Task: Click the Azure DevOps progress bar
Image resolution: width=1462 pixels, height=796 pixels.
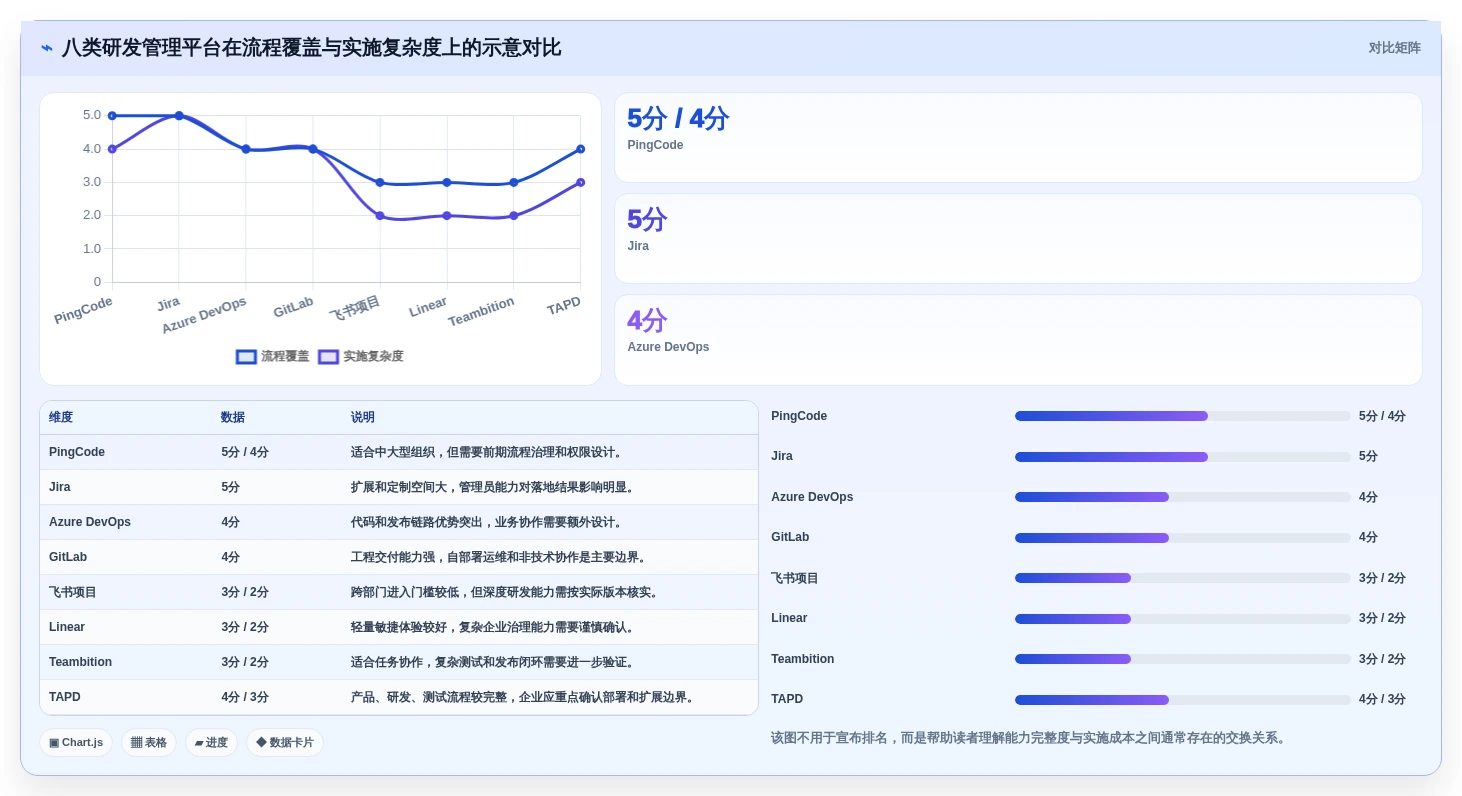Action: click(1182, 497)
